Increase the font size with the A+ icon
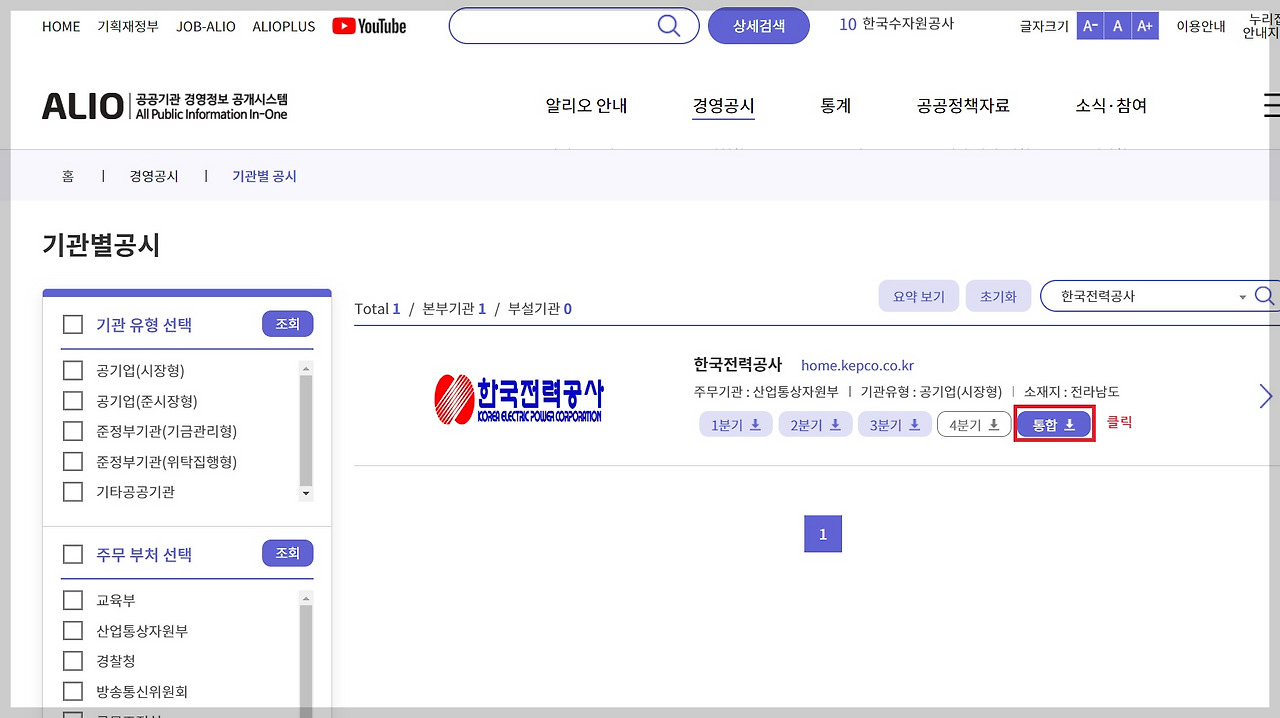Screen dimensions: 1280x718 pos(1145,26)
